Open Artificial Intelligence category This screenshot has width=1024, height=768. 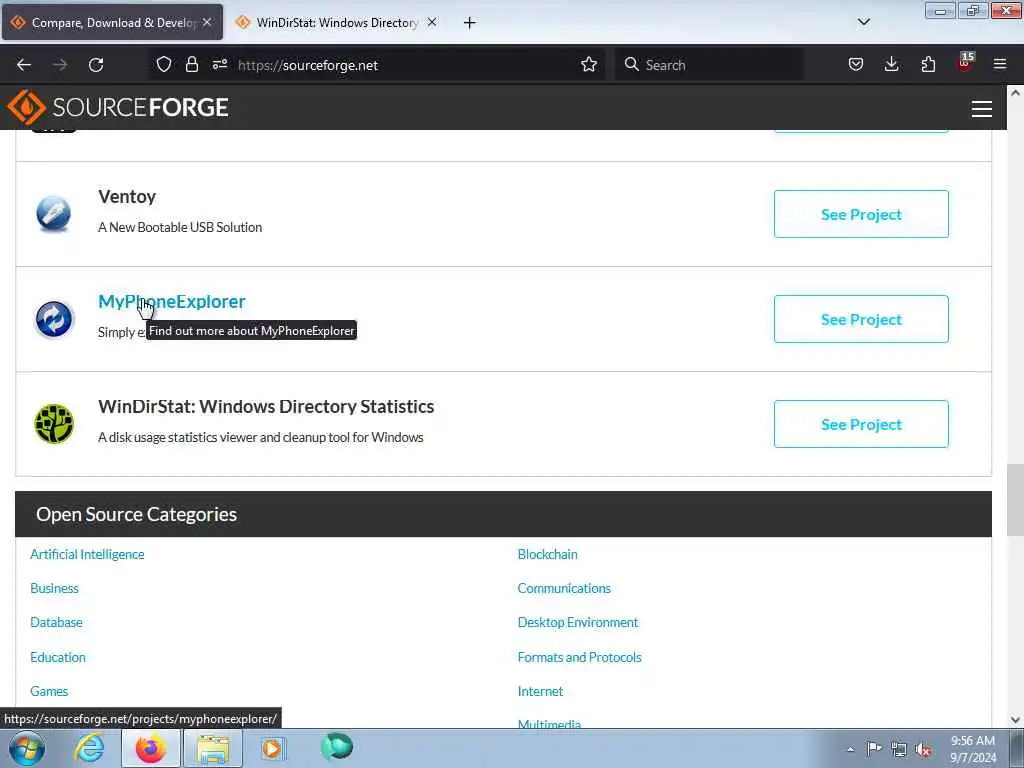(x=87, y=554)
